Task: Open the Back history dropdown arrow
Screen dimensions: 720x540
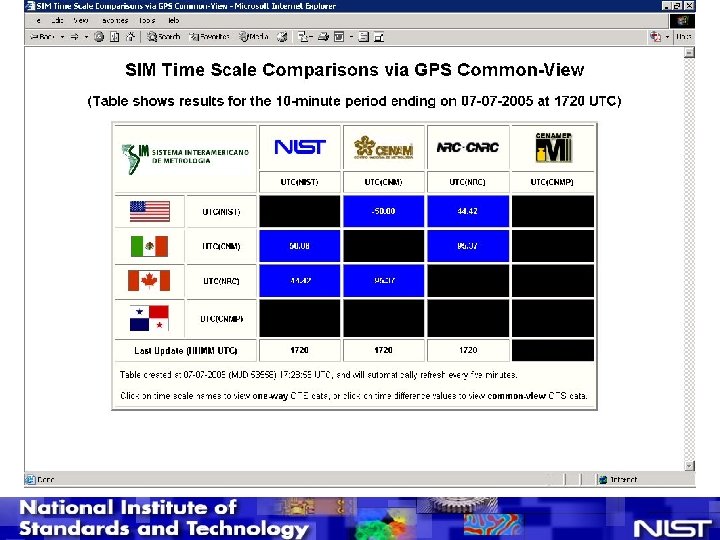Action: 62,37
